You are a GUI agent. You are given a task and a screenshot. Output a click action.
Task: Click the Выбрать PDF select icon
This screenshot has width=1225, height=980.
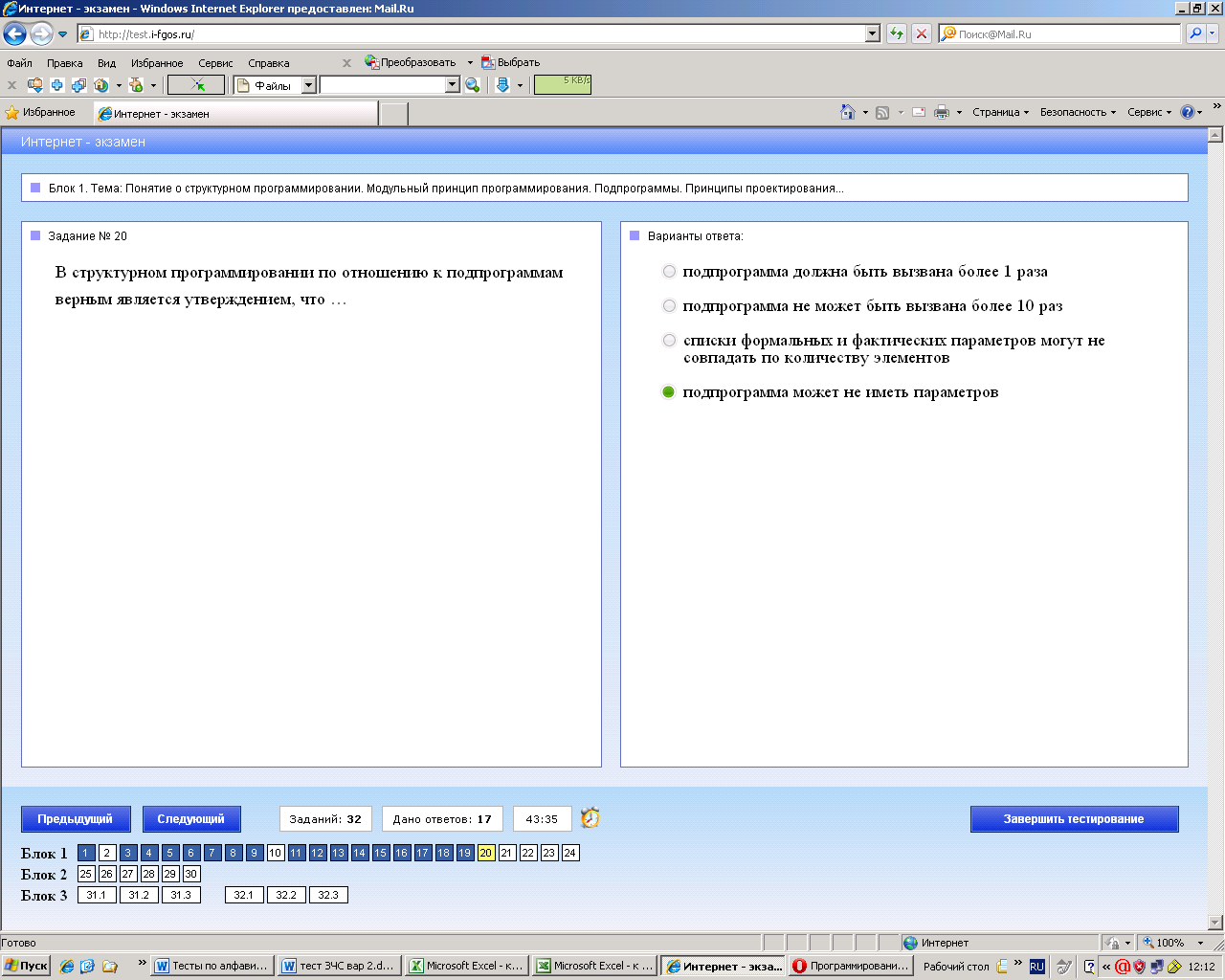pyautogui.click(x=488, y=62)
